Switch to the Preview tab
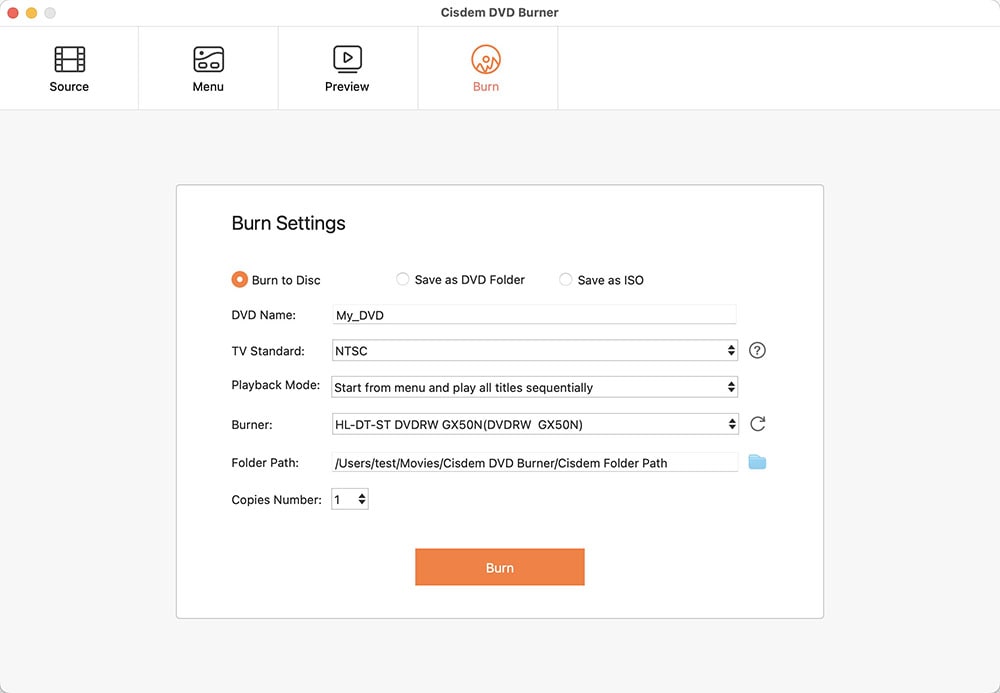The height and width of the screenshot is (693, 1000). click(346, 66)
